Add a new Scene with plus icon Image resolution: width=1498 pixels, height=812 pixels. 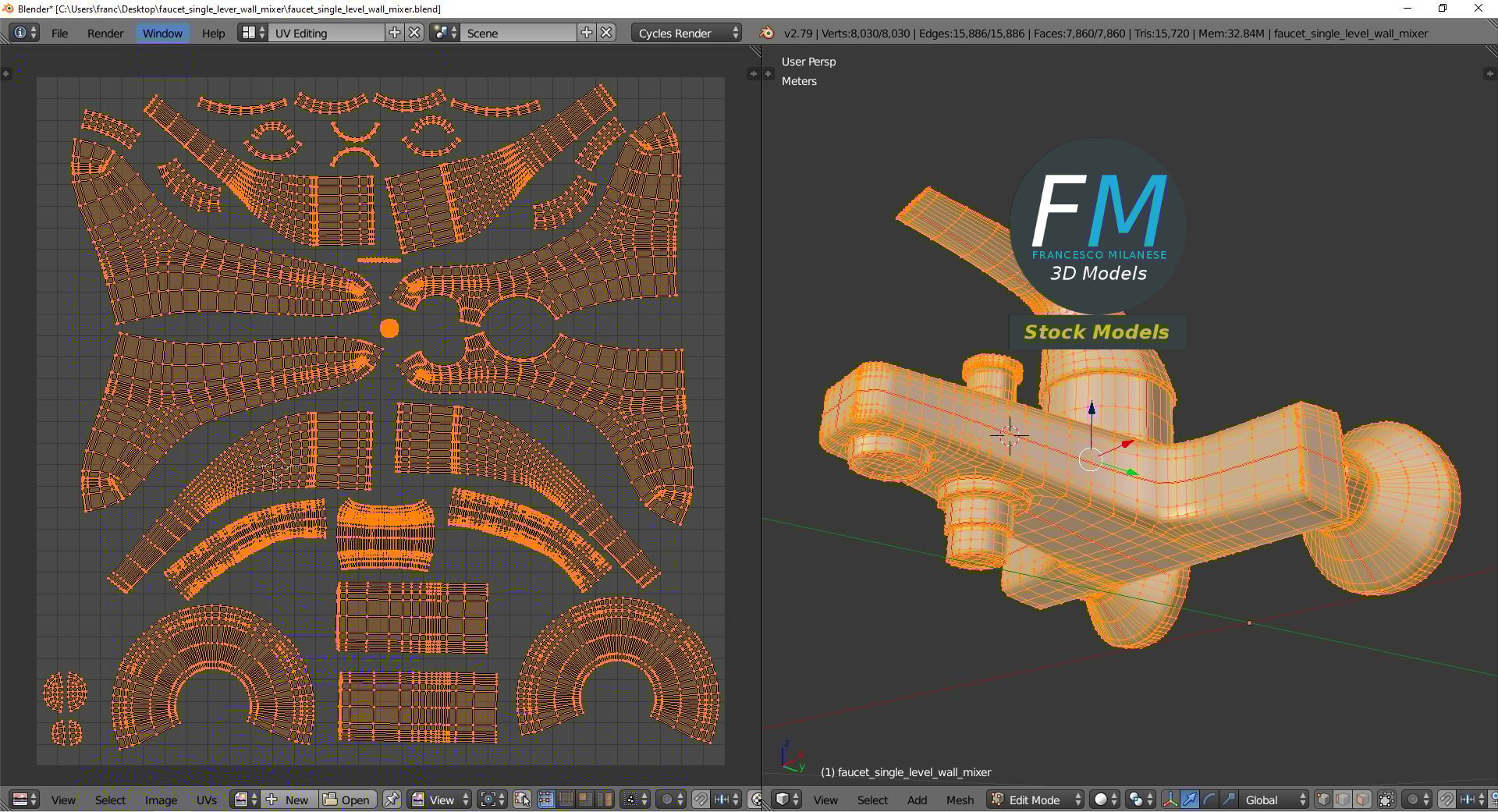click(587, 33)
